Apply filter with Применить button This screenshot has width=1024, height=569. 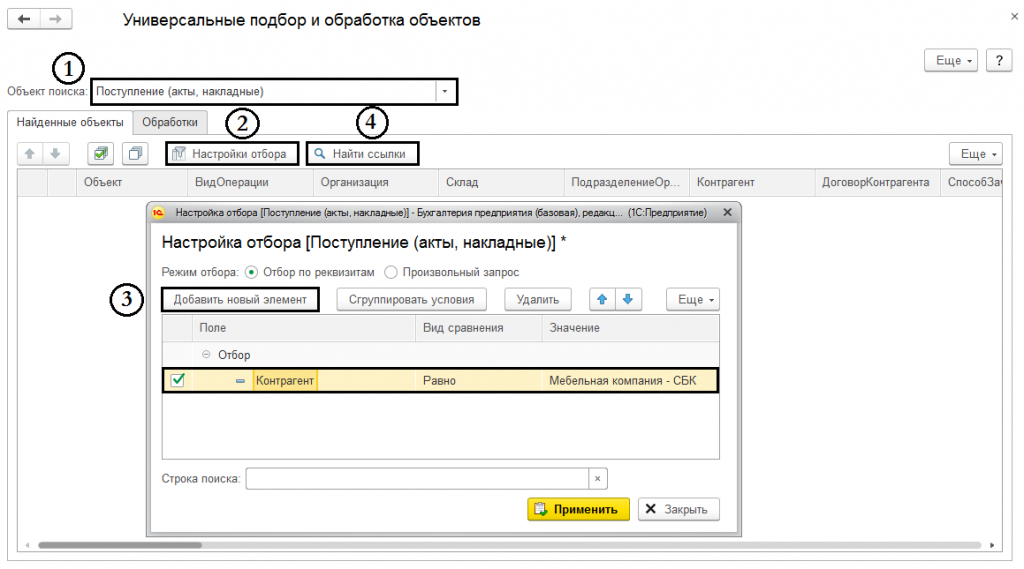coord(579,509)
